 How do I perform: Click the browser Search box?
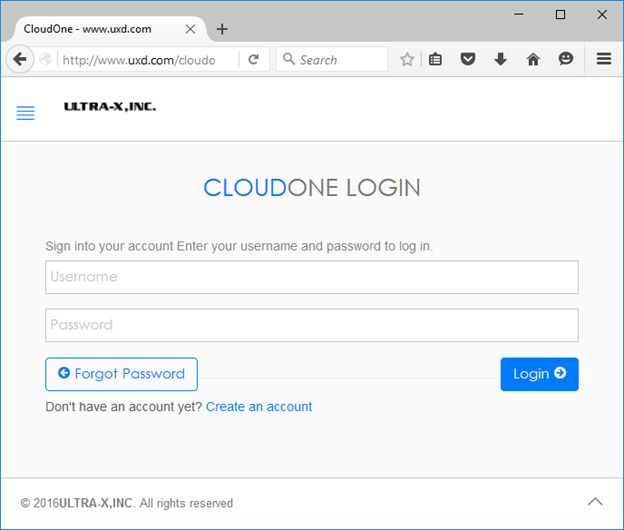click(x=332, y=59)
